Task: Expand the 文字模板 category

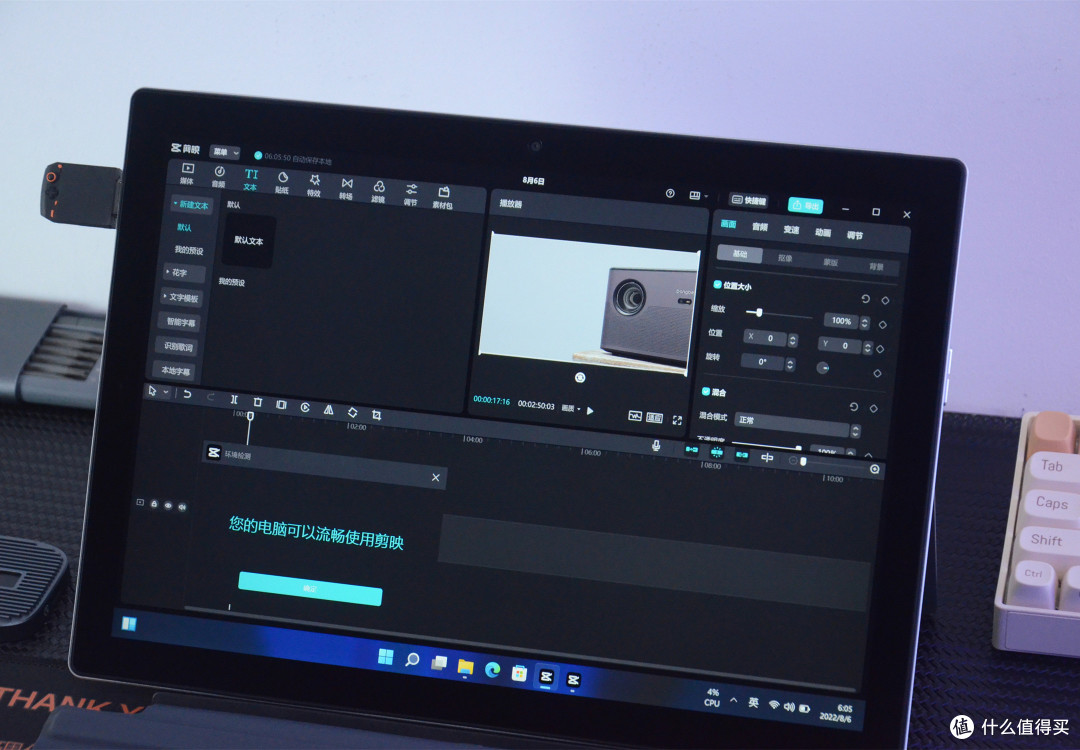Action: tap(181, 298)
